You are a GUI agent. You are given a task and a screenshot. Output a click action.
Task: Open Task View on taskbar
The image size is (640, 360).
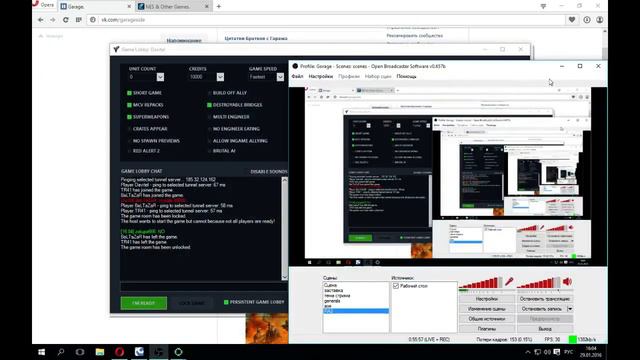80,352
